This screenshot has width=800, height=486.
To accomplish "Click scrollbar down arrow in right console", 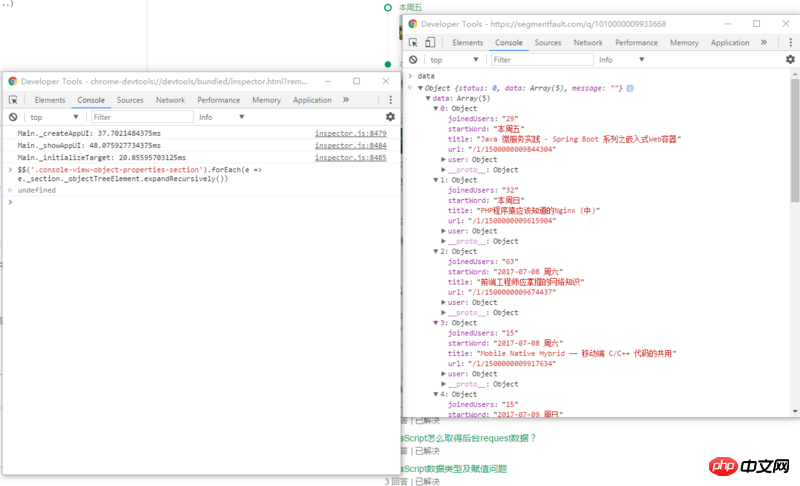I will coord(795,412).
